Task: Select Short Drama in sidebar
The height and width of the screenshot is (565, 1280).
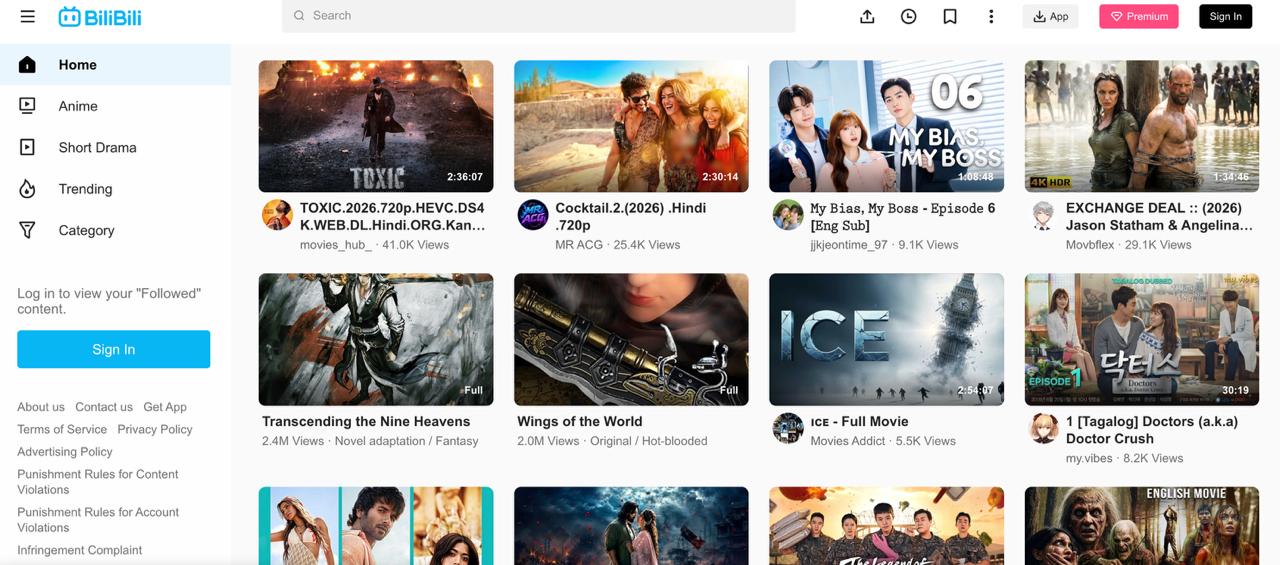Action: (x=115, y=147)
